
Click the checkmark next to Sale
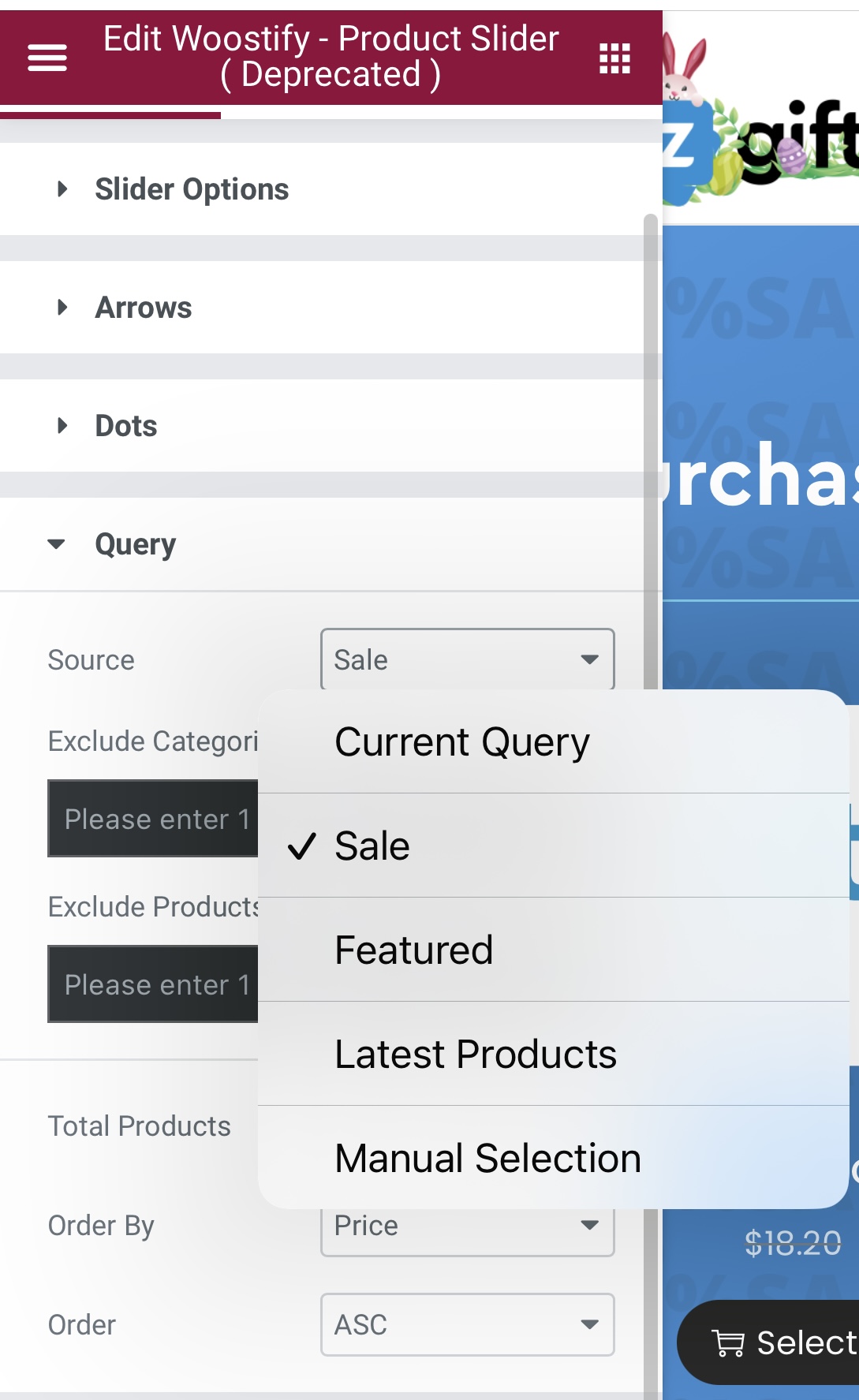tap(302, 846)
